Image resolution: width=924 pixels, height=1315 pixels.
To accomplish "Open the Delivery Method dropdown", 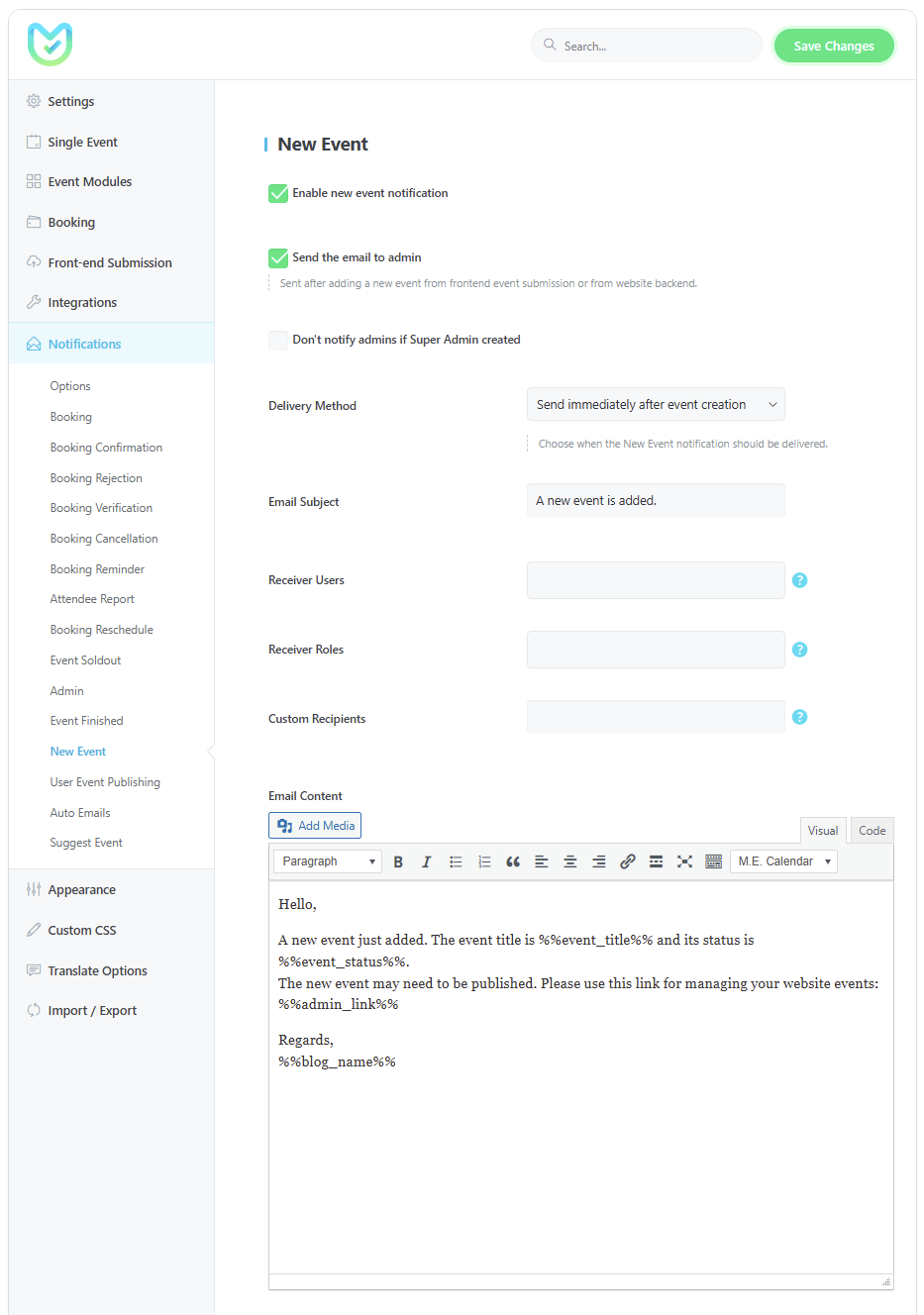I will [655, 404].
